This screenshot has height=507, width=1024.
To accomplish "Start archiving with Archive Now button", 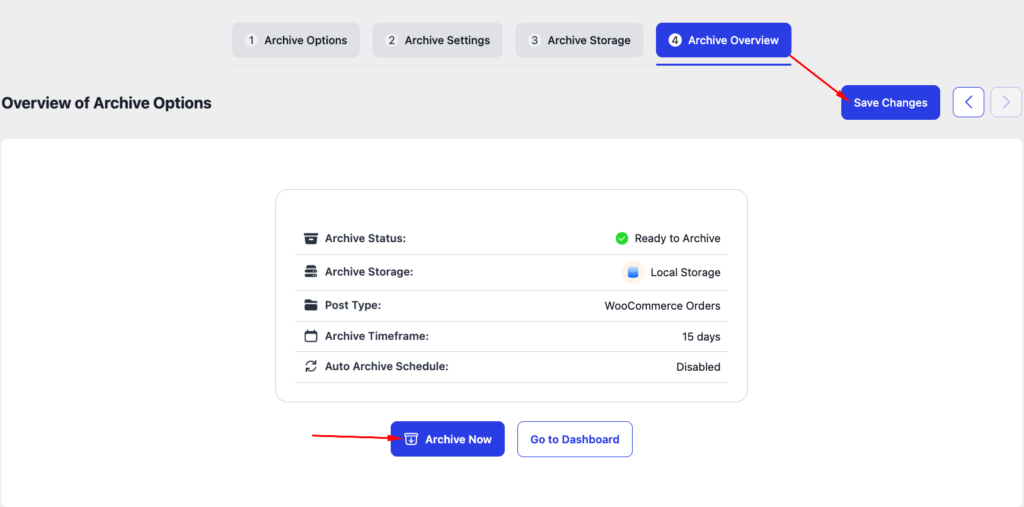I will pyautogui.click(x=447, y=439).
